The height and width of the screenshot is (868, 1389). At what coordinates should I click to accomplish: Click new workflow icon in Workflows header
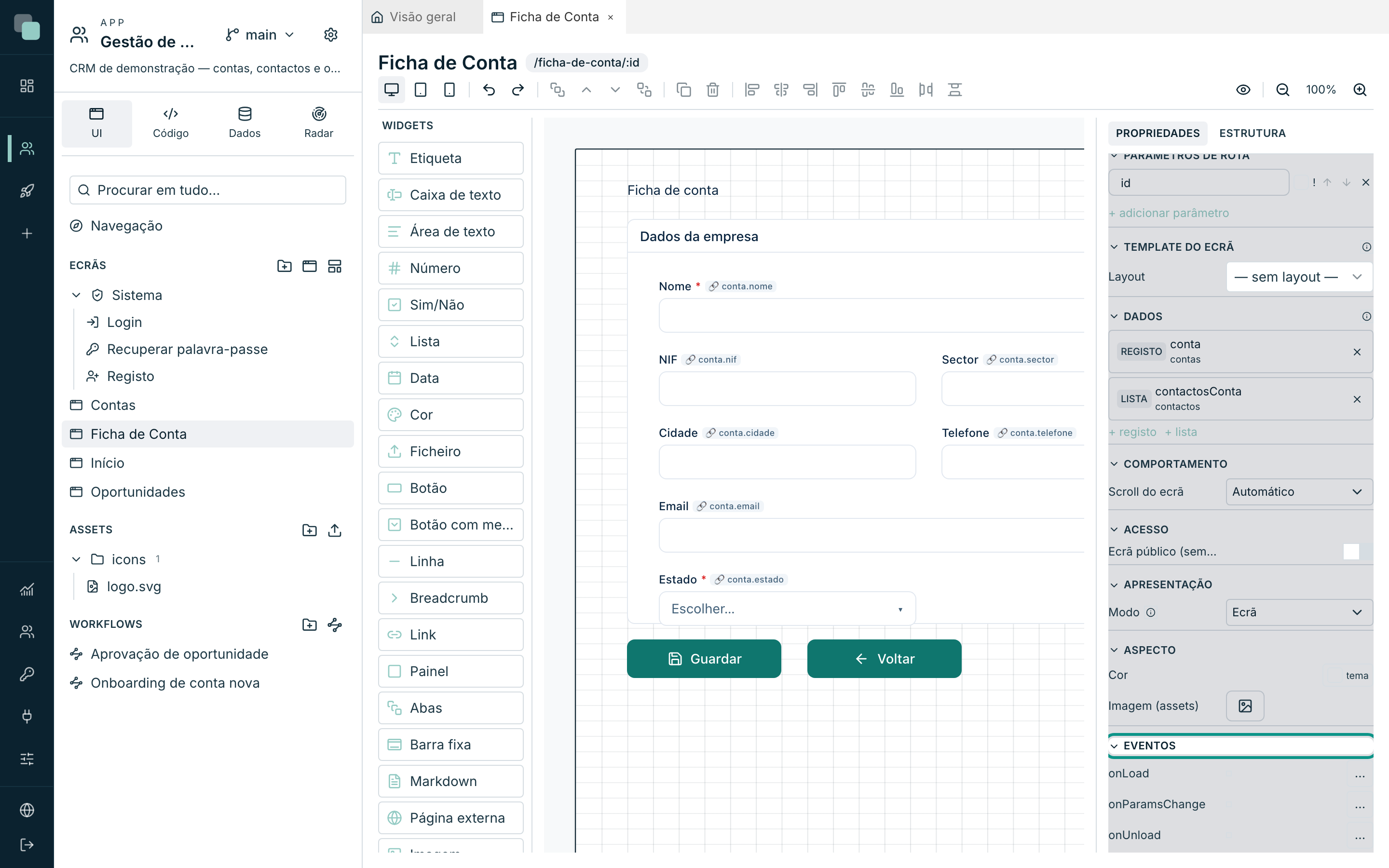tap(335, 624)
